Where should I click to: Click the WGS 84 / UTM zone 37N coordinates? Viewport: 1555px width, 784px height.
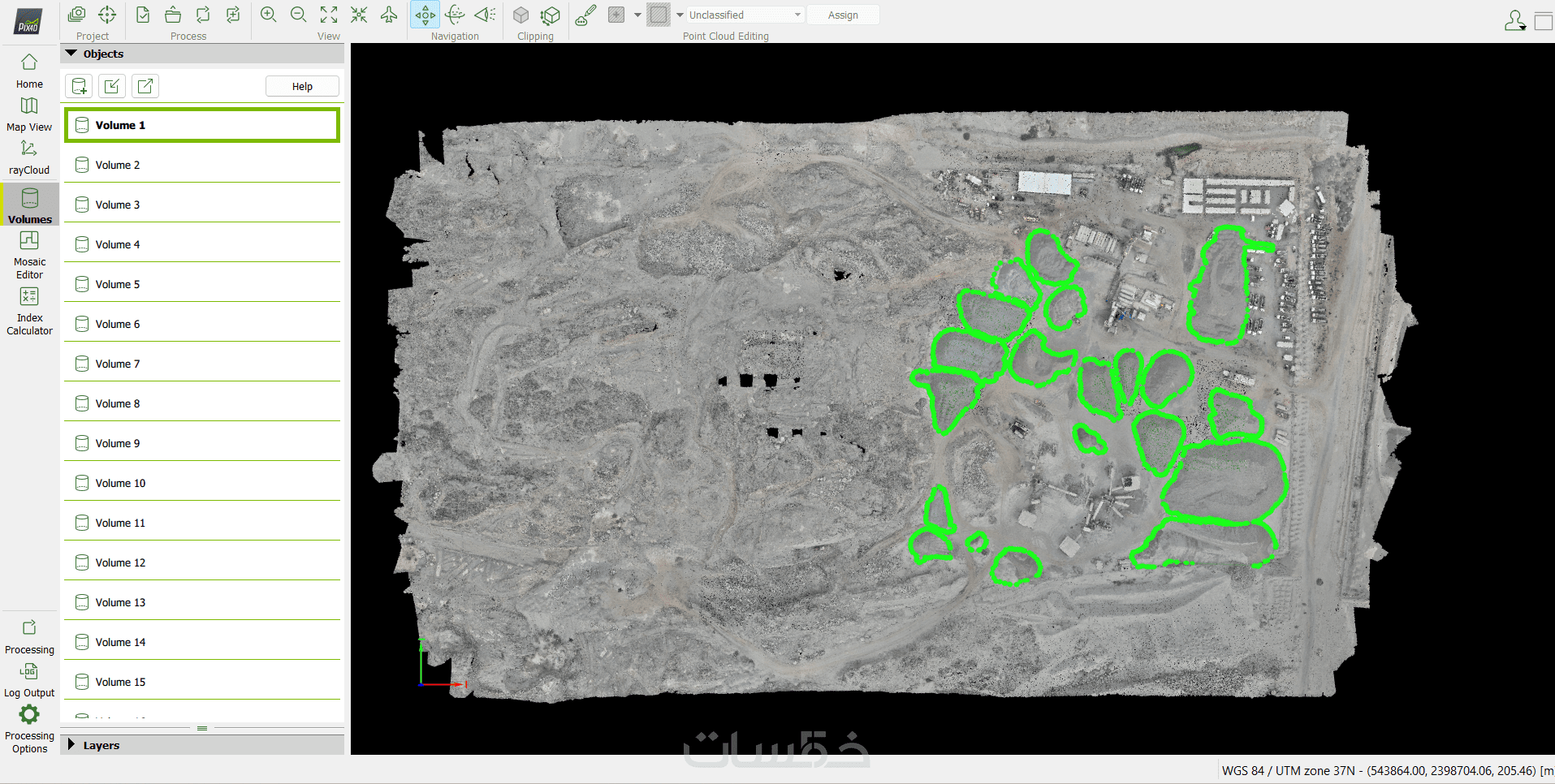[1388, 770]
